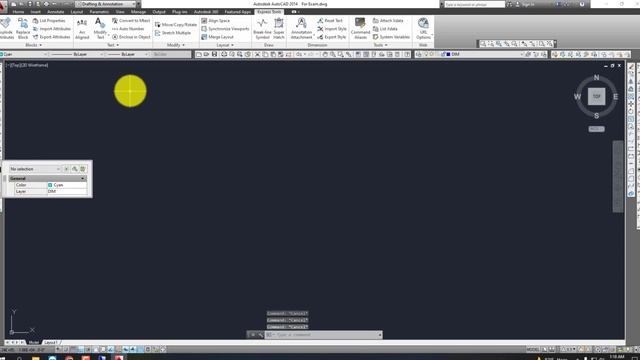Open System Variables editor
The image size is (640, 360).
391,37
